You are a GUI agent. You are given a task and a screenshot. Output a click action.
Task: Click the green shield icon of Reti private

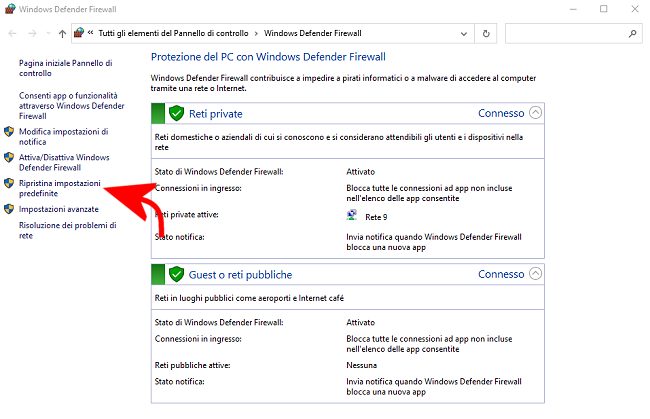tap(176, 113)
